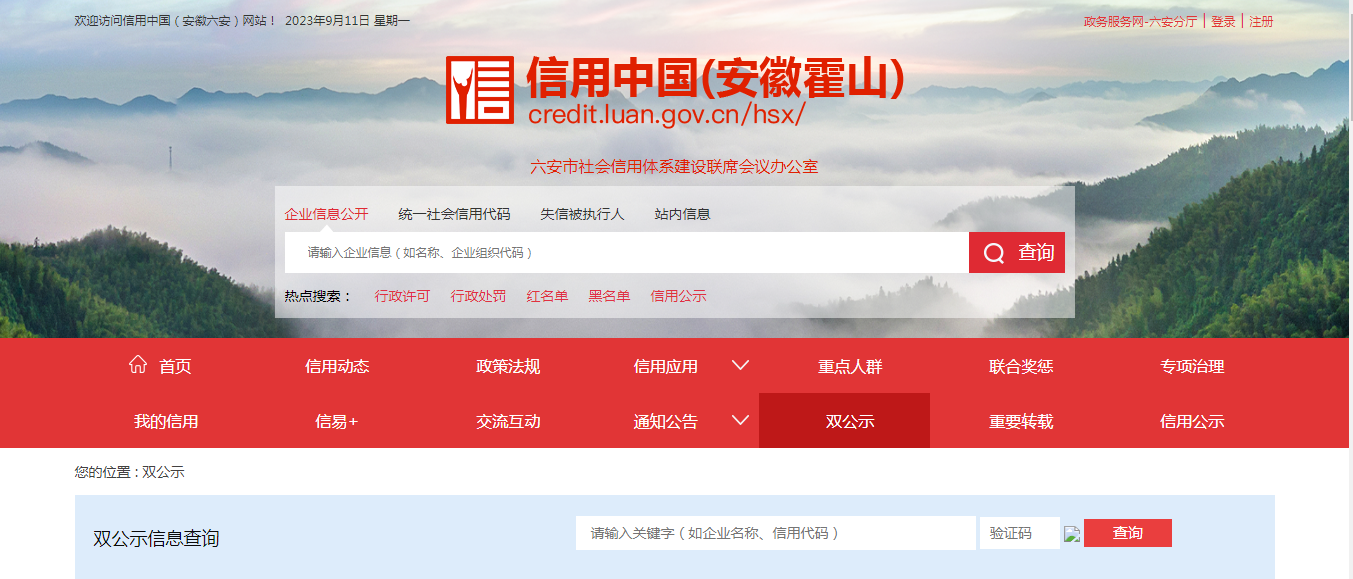Open the 行政许可 hot search link
This screenshot has width=1353, height=579.
[402, 296]
